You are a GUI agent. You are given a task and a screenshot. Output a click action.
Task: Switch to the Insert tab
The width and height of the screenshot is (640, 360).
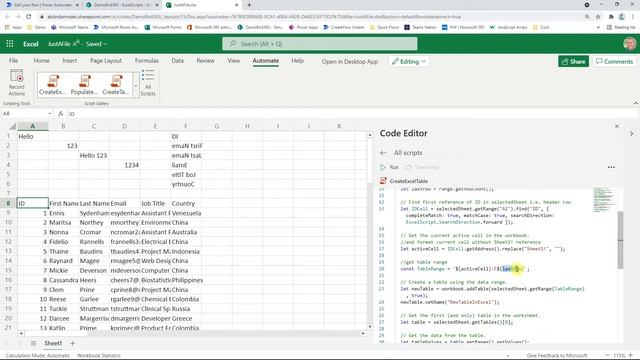point(70,60)
